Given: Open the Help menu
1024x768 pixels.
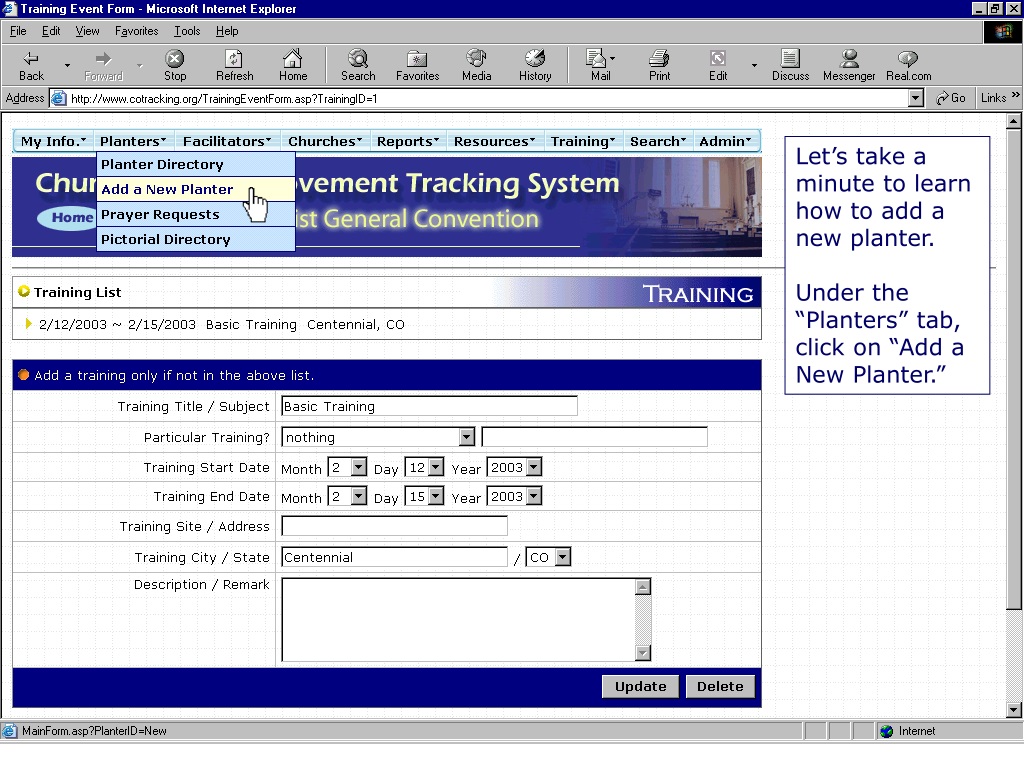Looking at the screenshot, I should point(227,31).
